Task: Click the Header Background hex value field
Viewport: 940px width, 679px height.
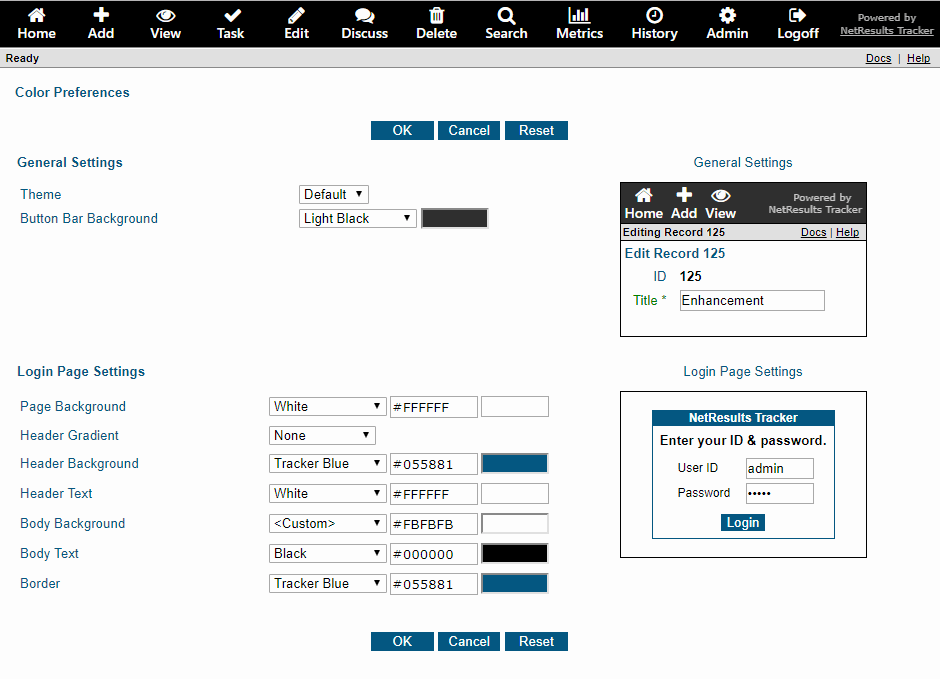Action: [434, 464]
